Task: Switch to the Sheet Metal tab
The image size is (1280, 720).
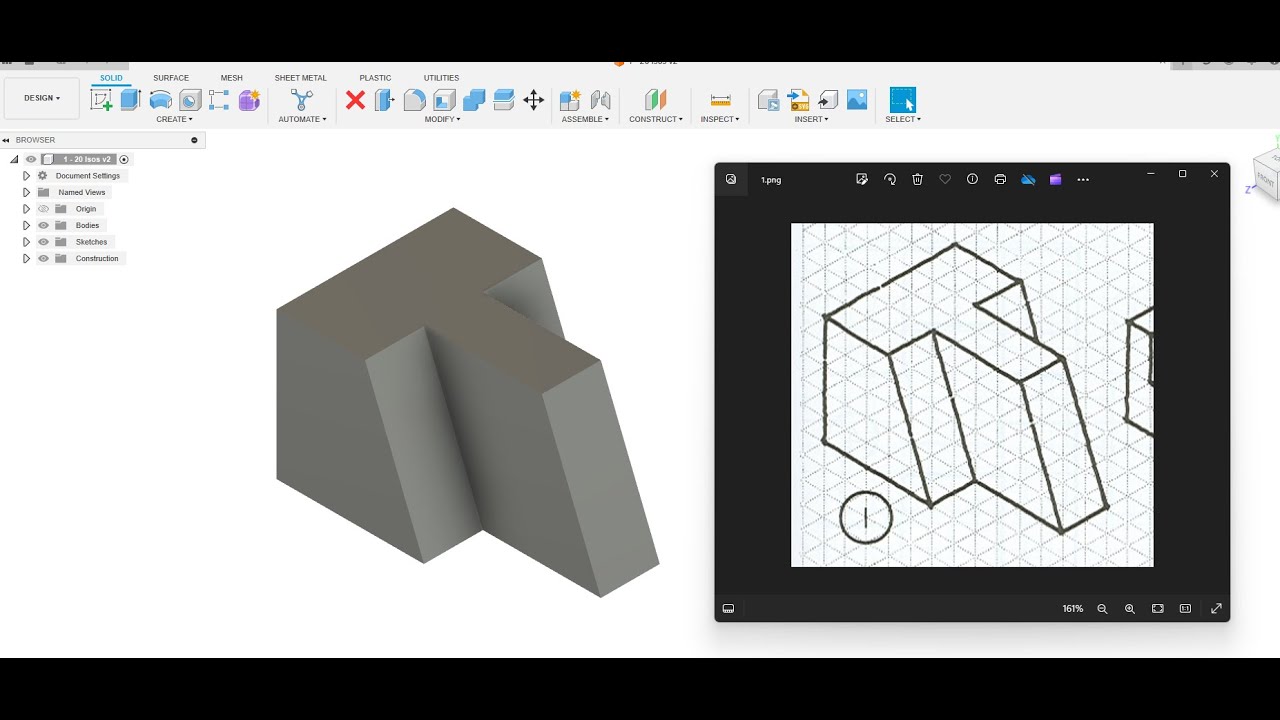Action: pyautogui.click(x=301, y=78)
